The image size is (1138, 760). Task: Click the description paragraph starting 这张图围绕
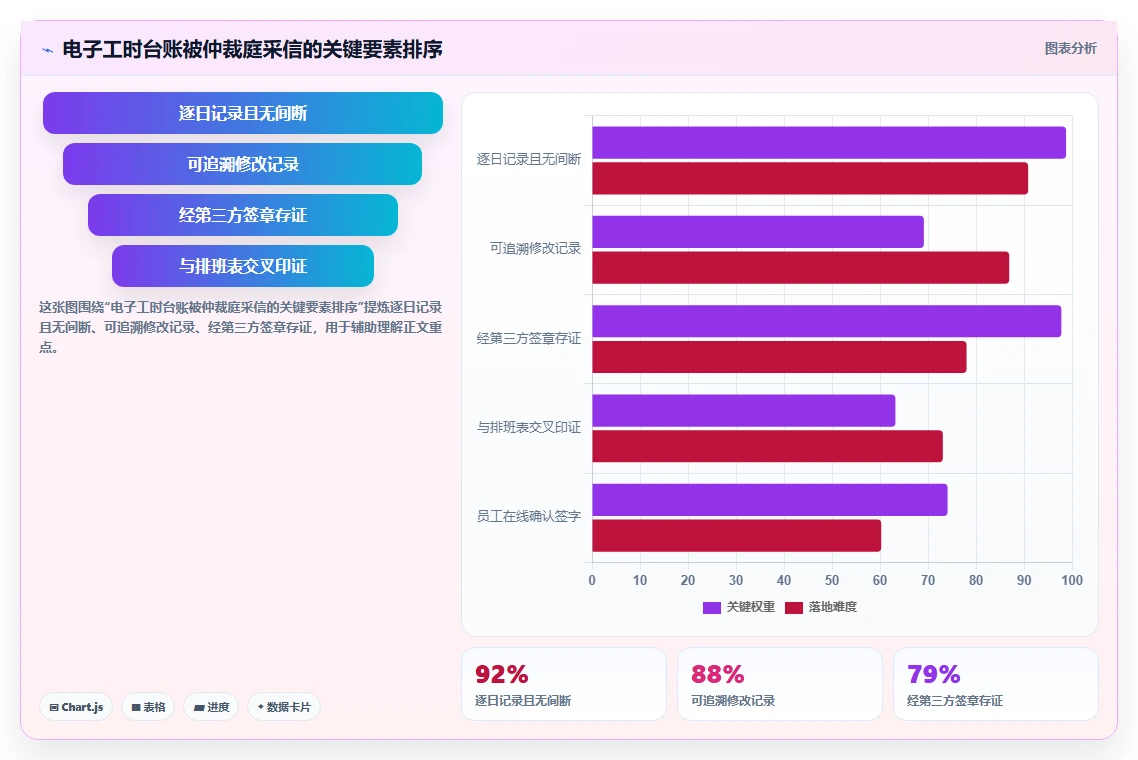click(x=240, y=327)
